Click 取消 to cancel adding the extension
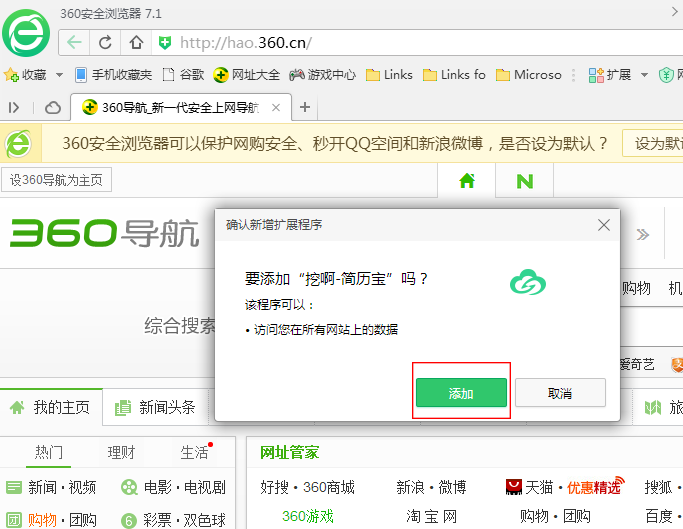 (x=560, y=393)
